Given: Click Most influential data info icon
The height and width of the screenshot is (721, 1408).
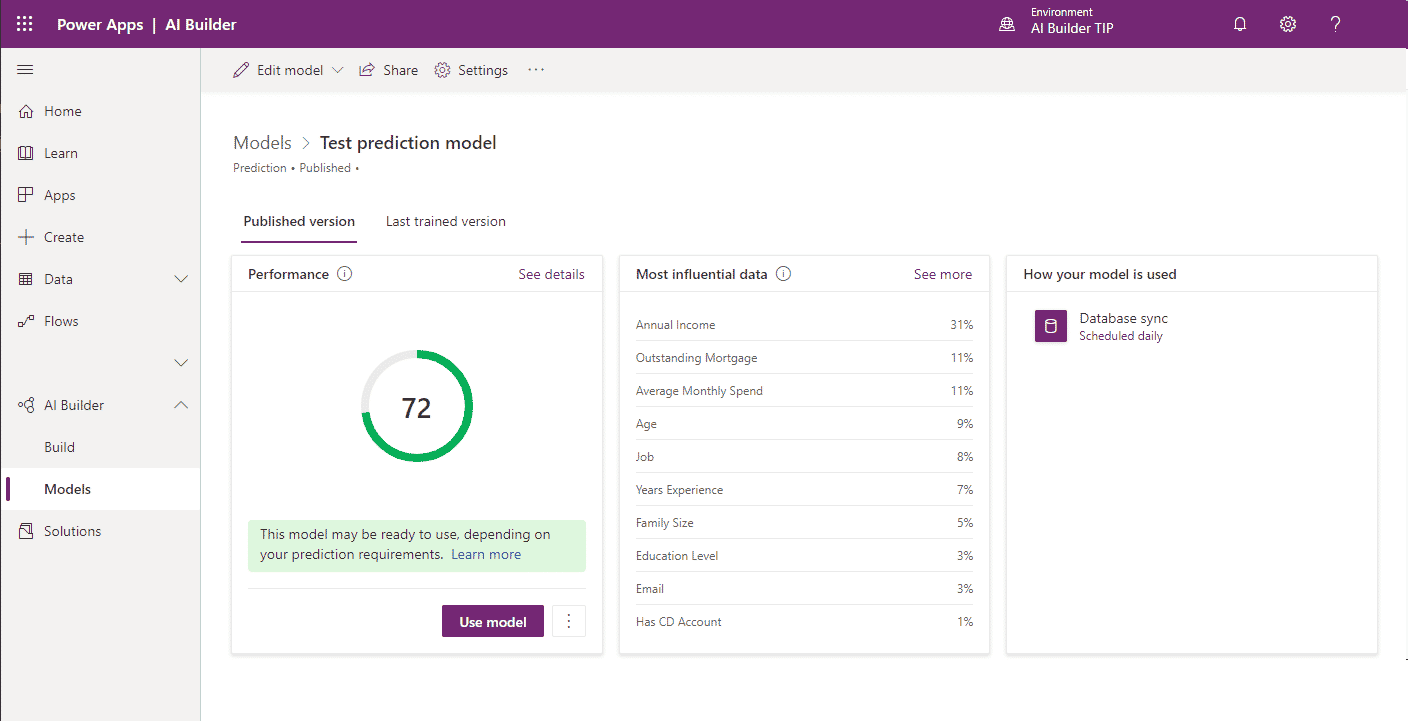Looking at the screenshot, I should [784, 274].
